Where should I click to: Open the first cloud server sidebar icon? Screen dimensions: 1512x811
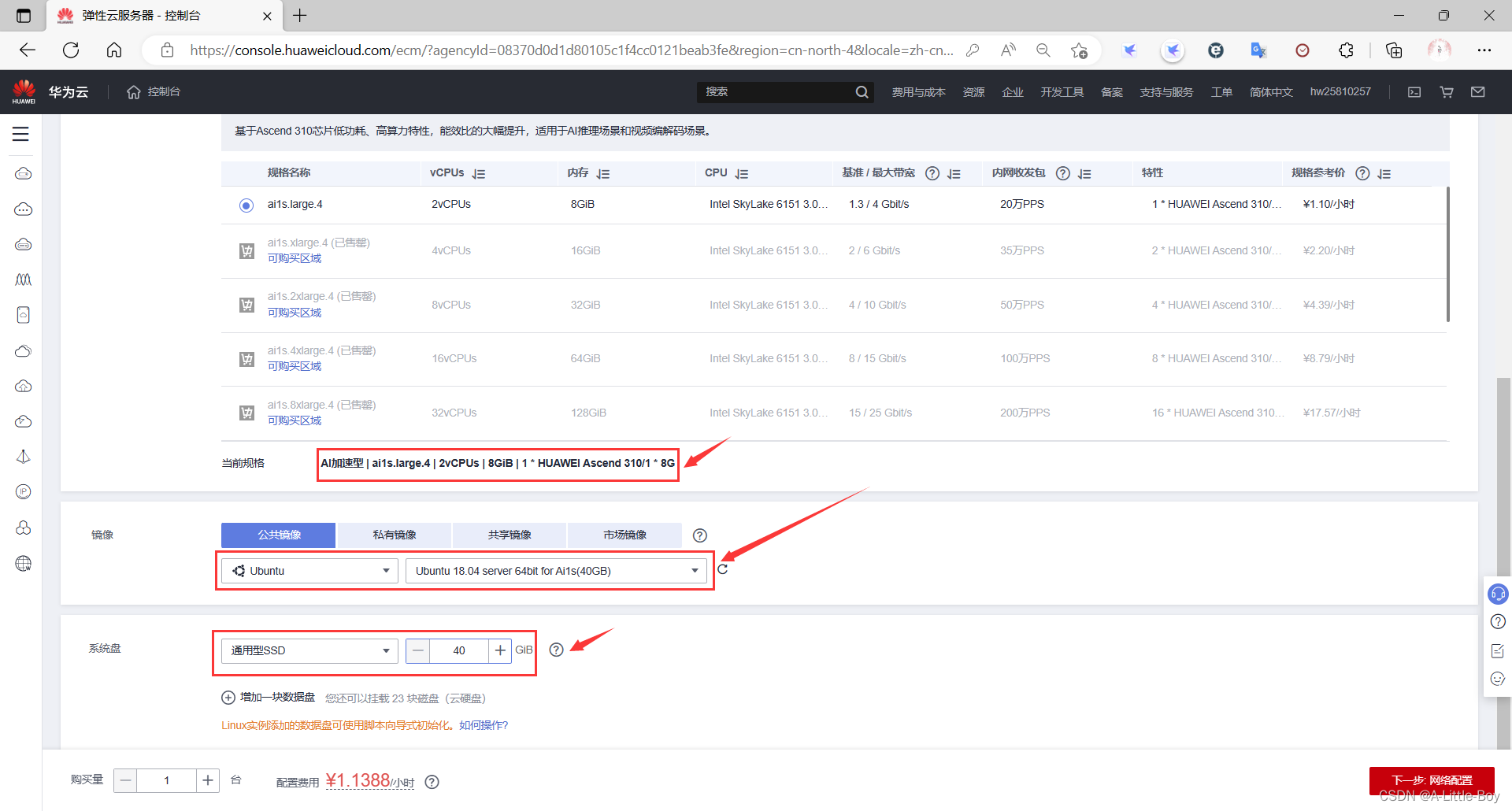[x=24, y=173]
